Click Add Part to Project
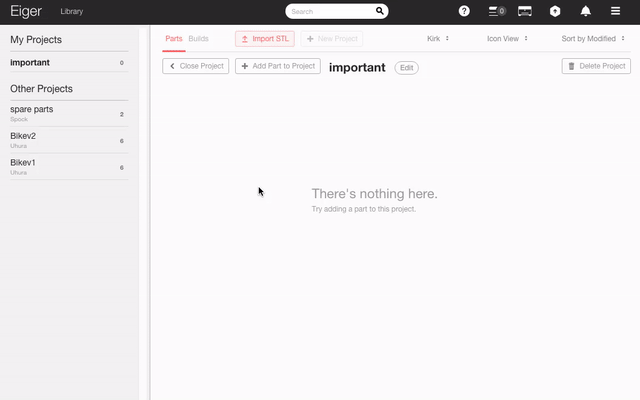 pos(278,66)
